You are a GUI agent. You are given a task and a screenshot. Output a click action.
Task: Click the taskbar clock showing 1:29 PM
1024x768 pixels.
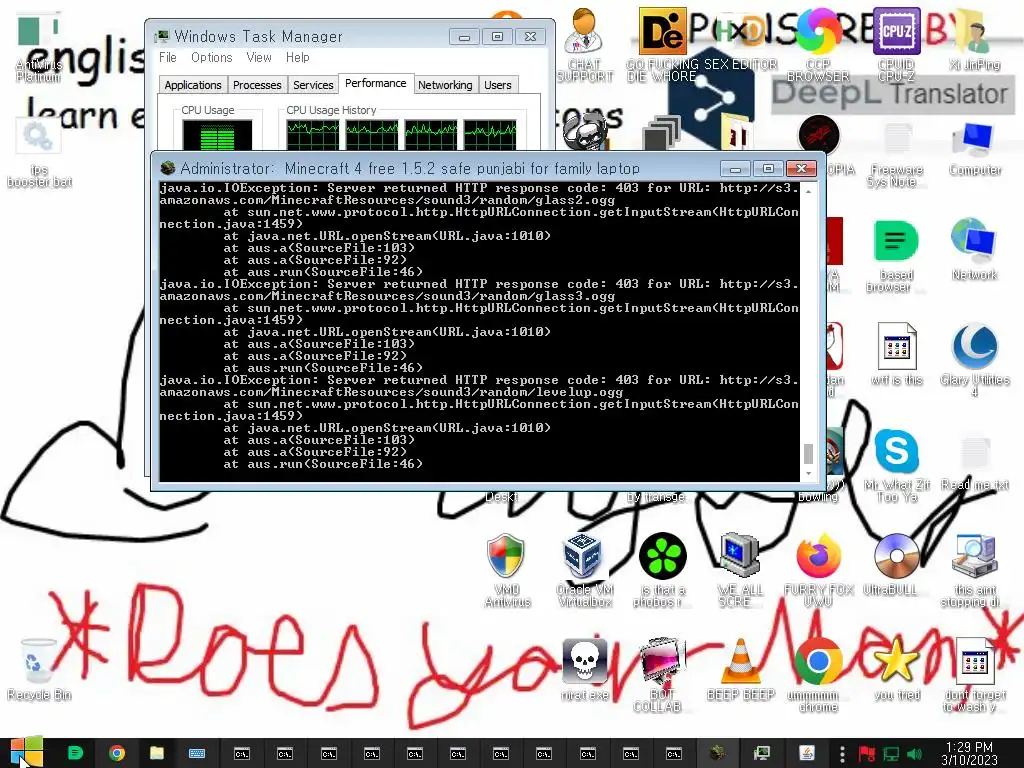[970, 753]
